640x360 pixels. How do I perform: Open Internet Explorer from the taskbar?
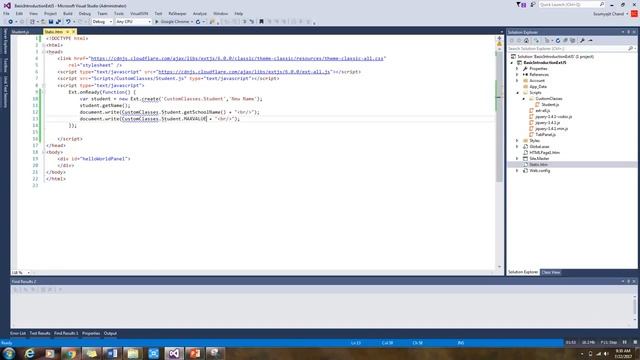pyautogui.click(x=29, y=353)
